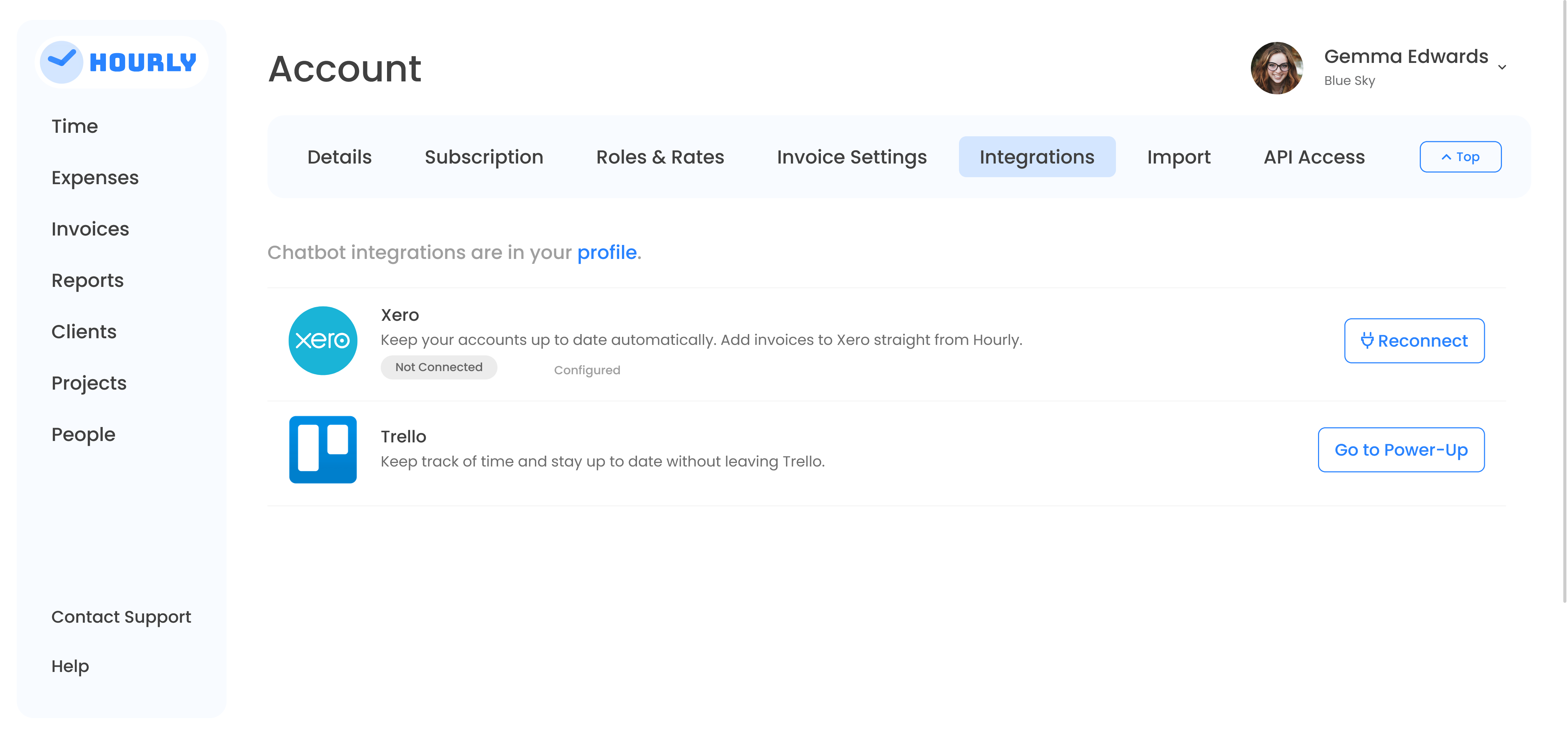The image size is (1568, 738).
Task: Expand the user account dropdown chevron
Action: click(x=1502, y=67)
